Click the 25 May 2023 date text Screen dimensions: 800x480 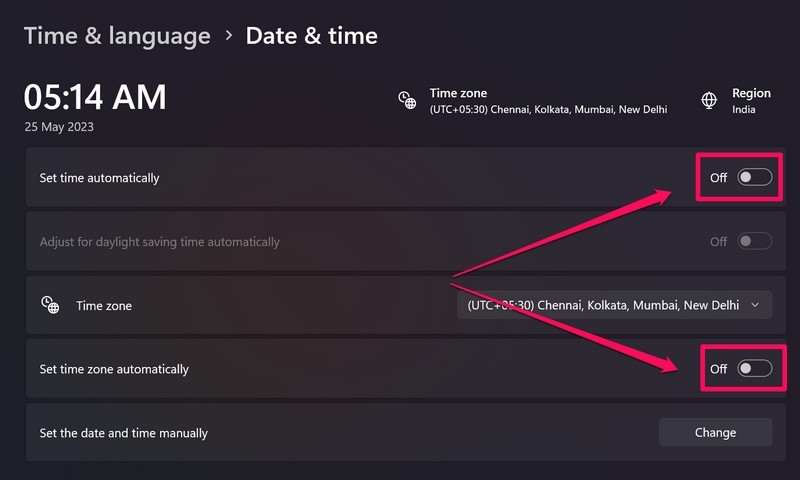point(60,128)
